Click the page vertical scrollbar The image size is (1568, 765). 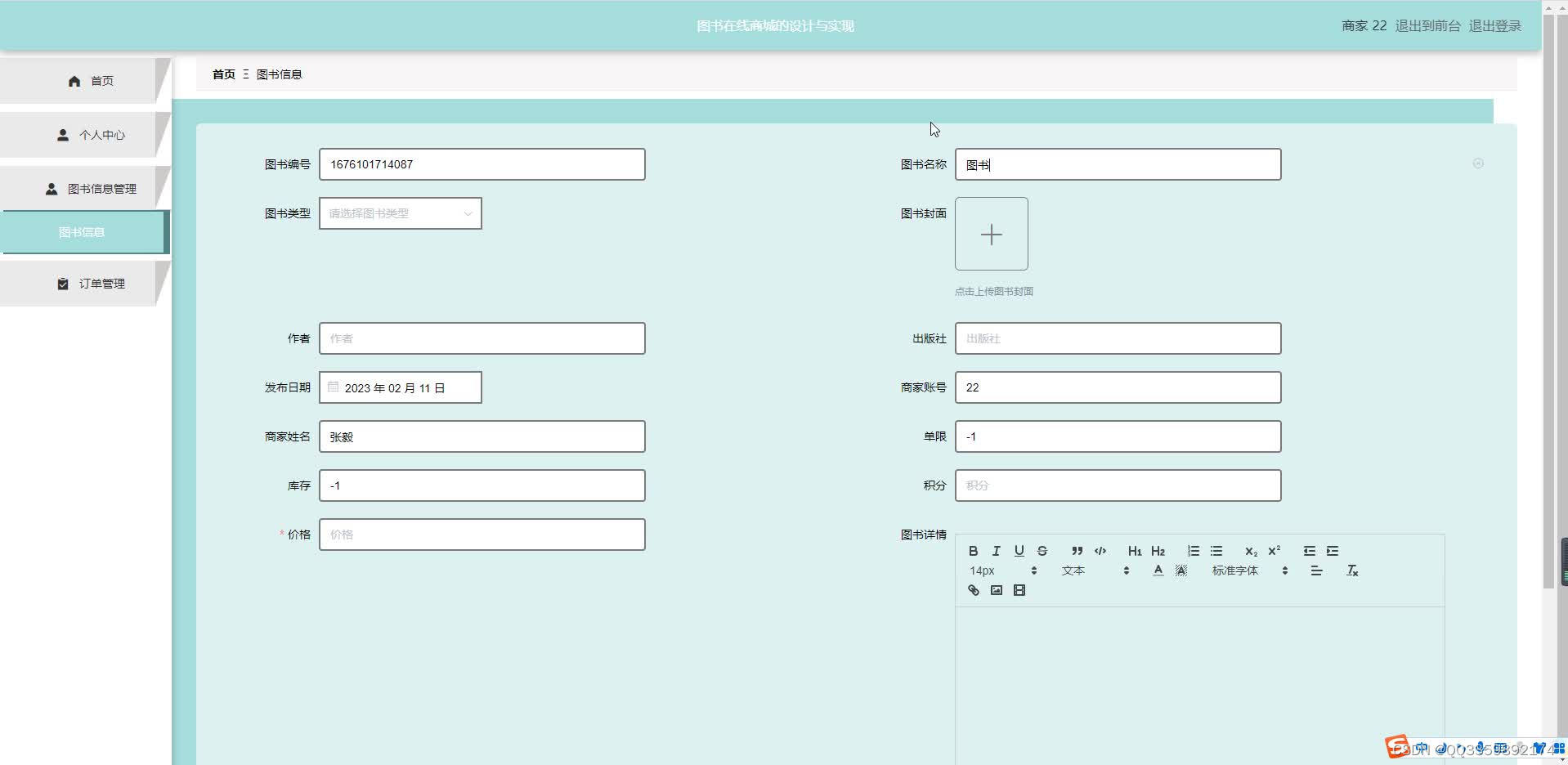point(1548,302)
